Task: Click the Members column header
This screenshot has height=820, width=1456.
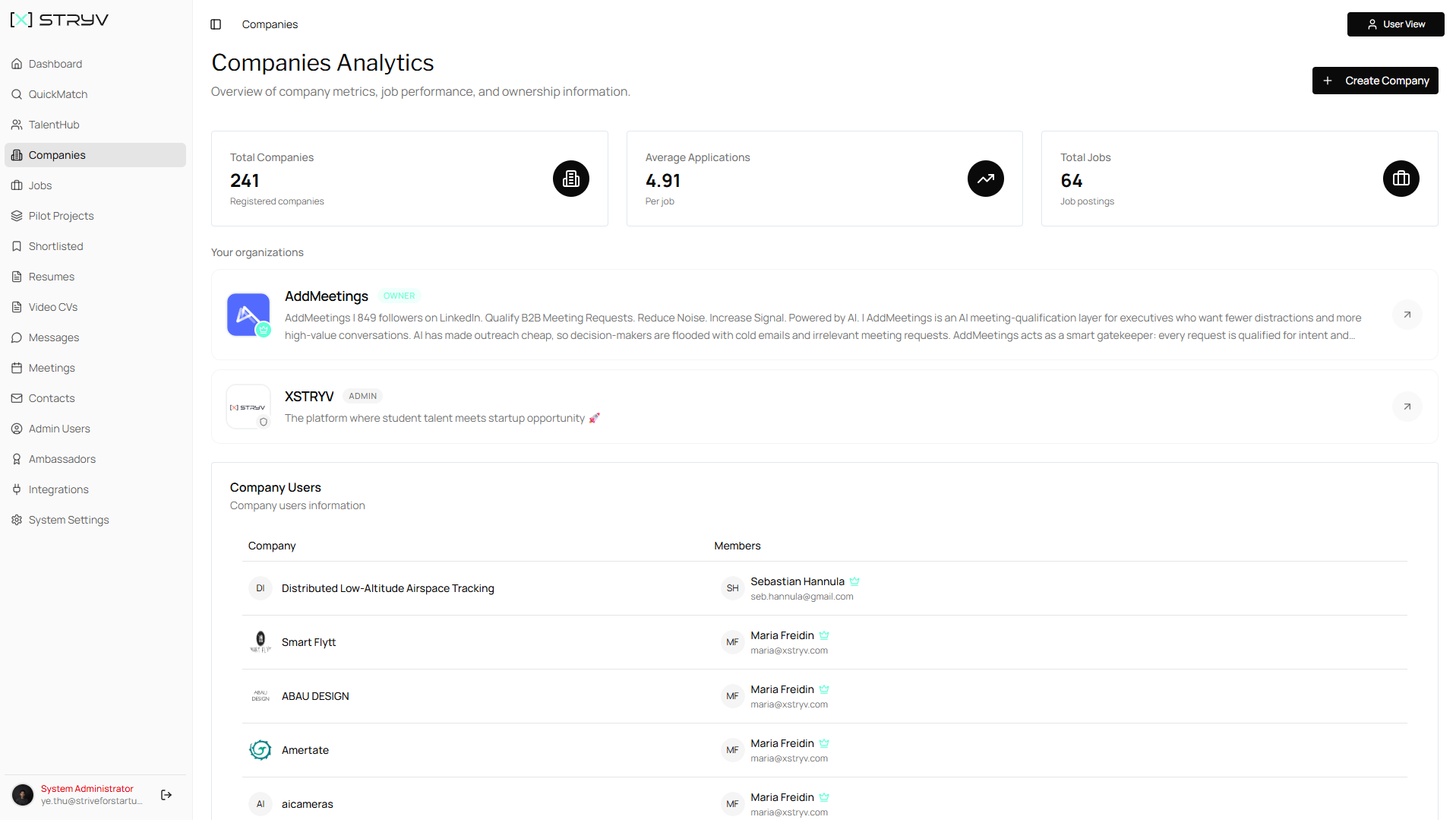Action: click(737, 546)
